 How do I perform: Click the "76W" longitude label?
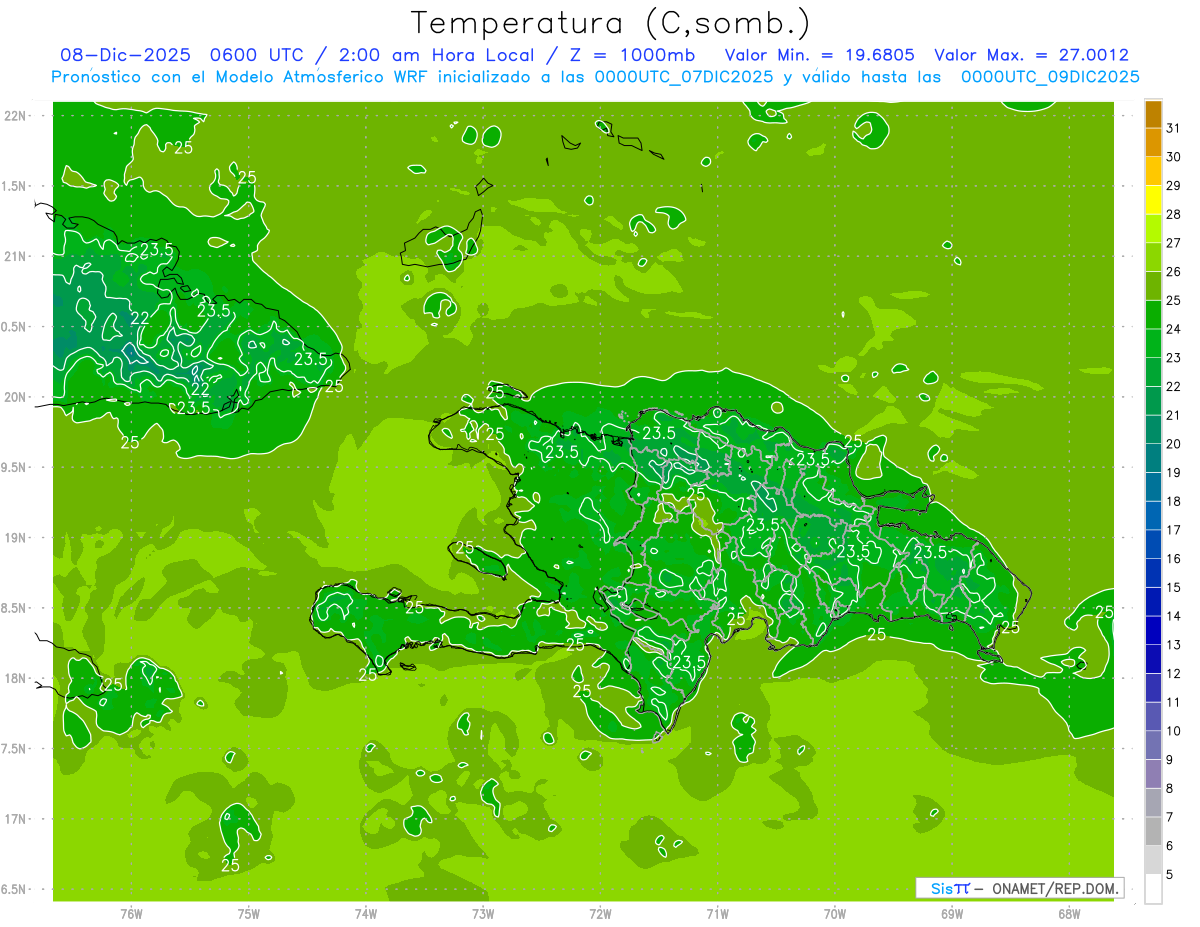[131, 913]
